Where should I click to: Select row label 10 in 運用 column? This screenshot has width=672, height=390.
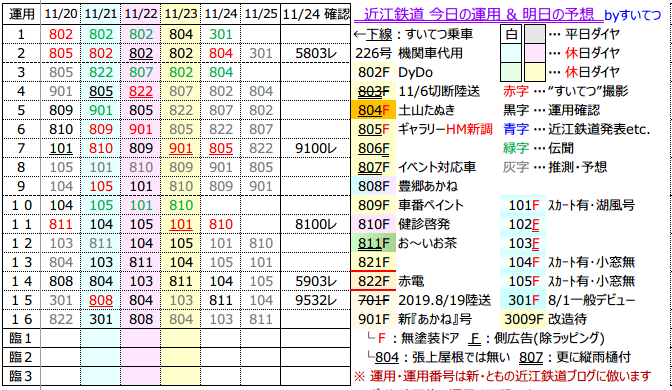21,205
